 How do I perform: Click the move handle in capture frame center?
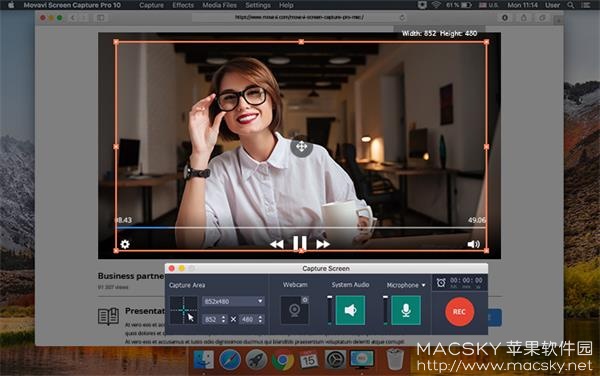tap(301, 146)
